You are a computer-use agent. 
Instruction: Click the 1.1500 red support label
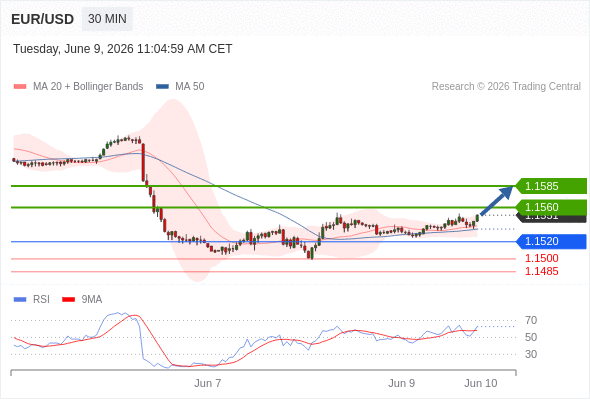(541, 259)
